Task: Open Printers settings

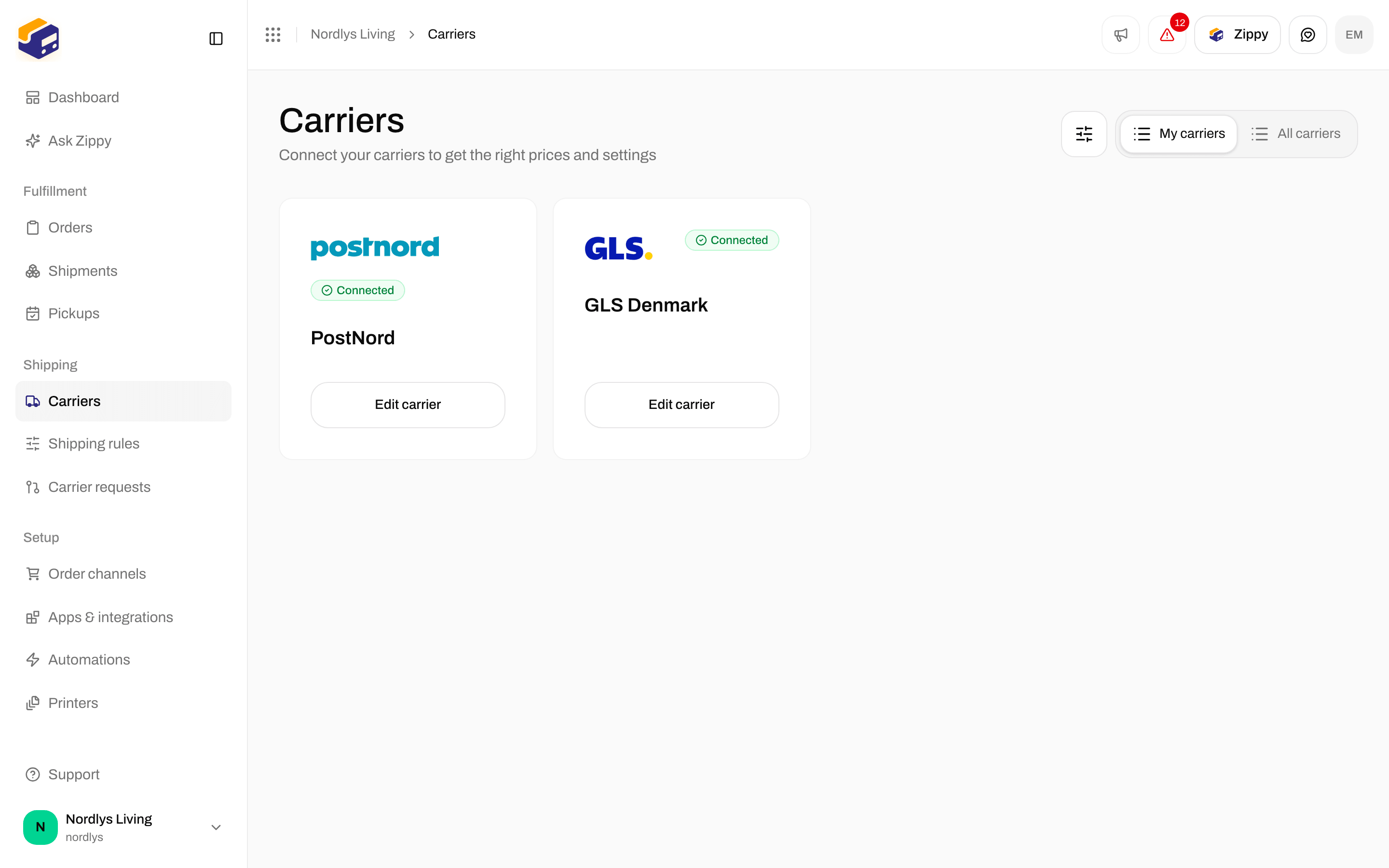Action: point(123,703)
